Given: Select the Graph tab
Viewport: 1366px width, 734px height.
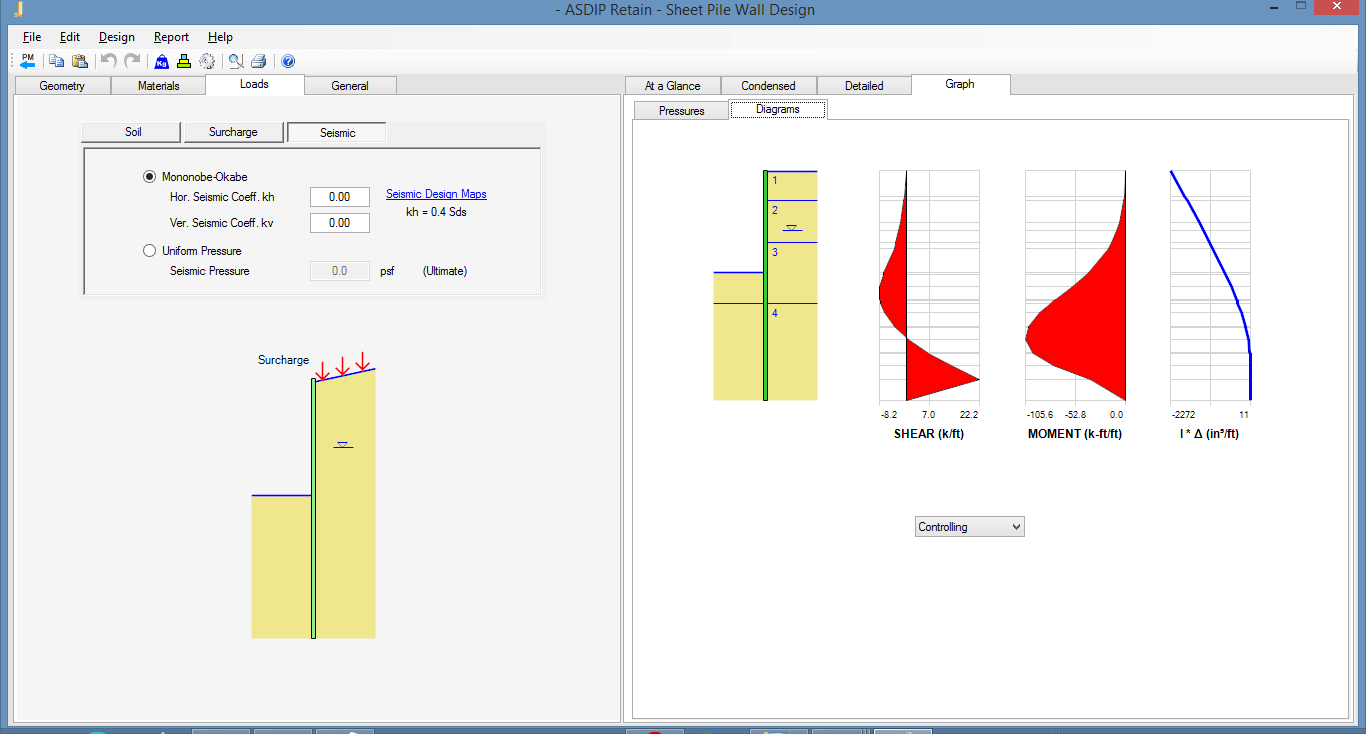Looking at the screenshot, I should click(x=960, y=84).
